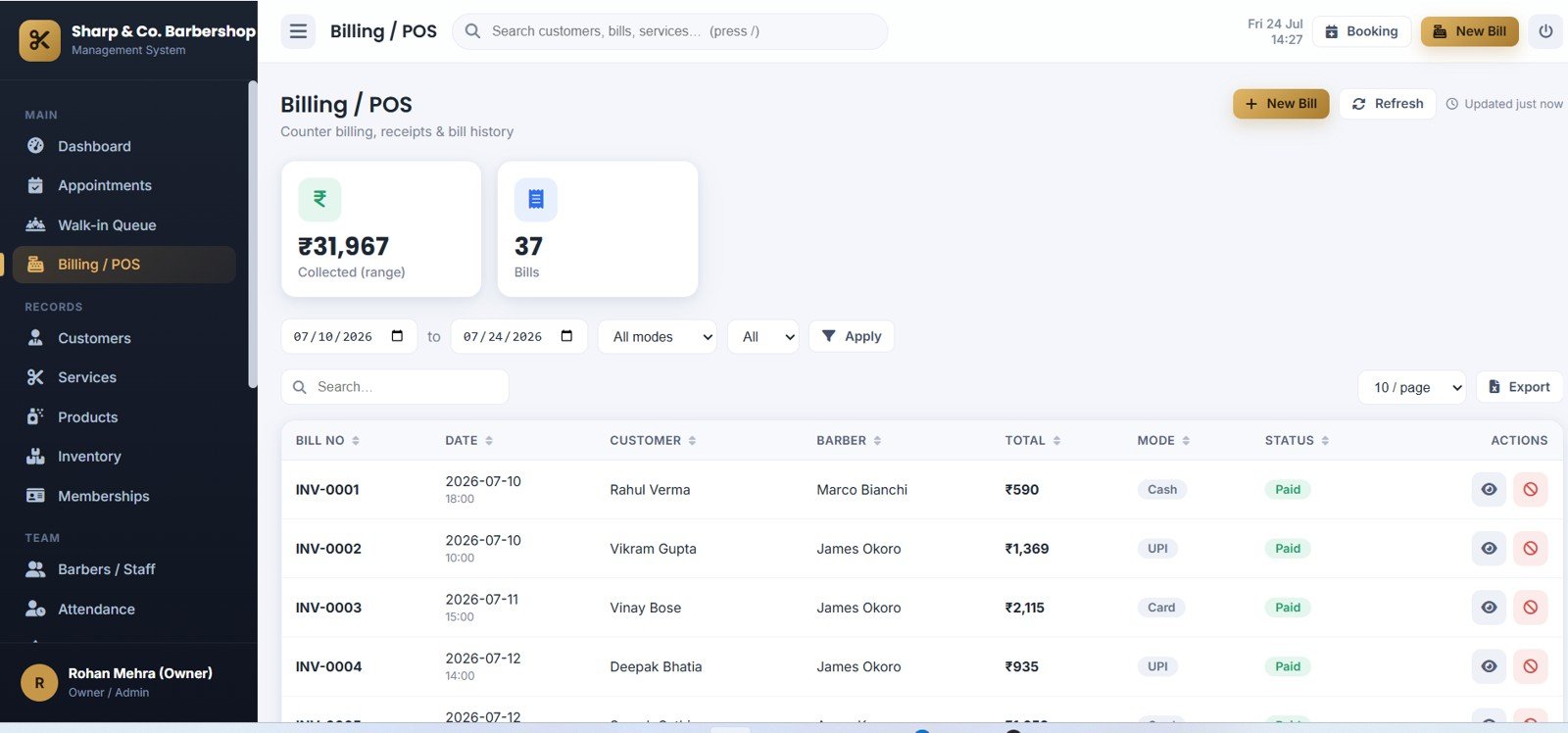Void bill INV-0001 with cancel icon
This screenshot has width=1568, height=733.
pos(1531,489)
